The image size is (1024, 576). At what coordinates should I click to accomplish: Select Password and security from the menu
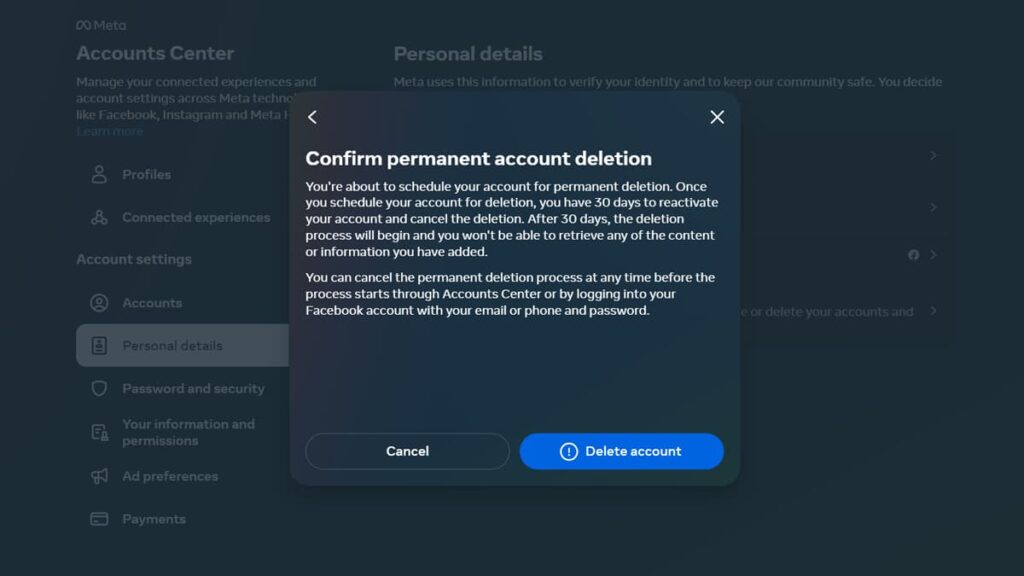point(192,388)
